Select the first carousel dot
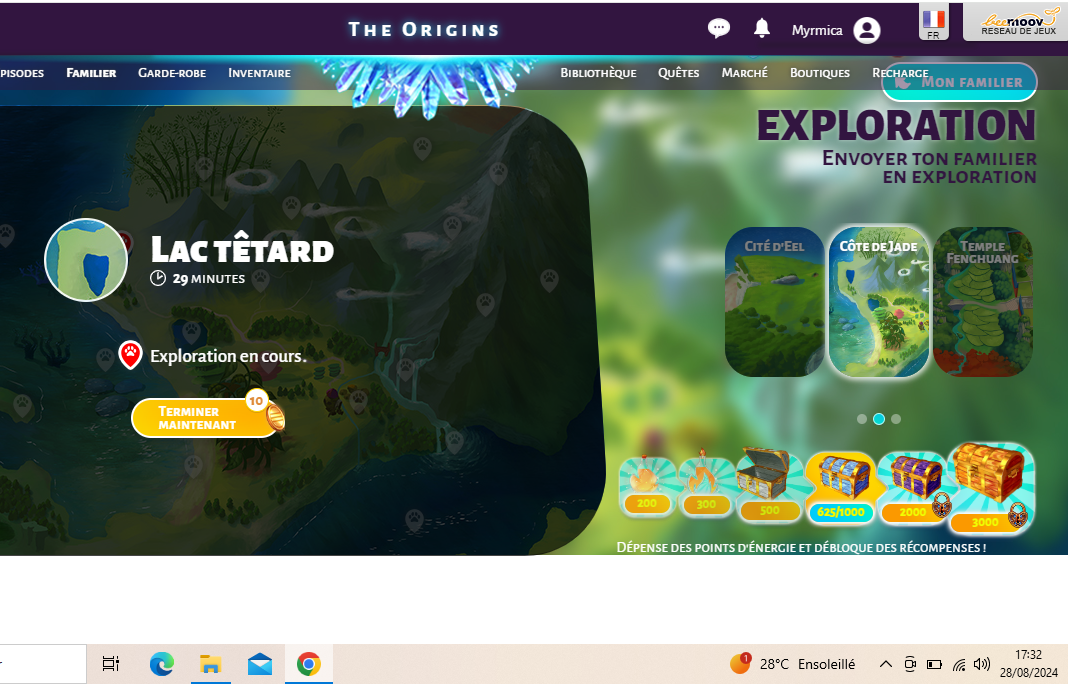1068x684 pixels. coord(862,419)
